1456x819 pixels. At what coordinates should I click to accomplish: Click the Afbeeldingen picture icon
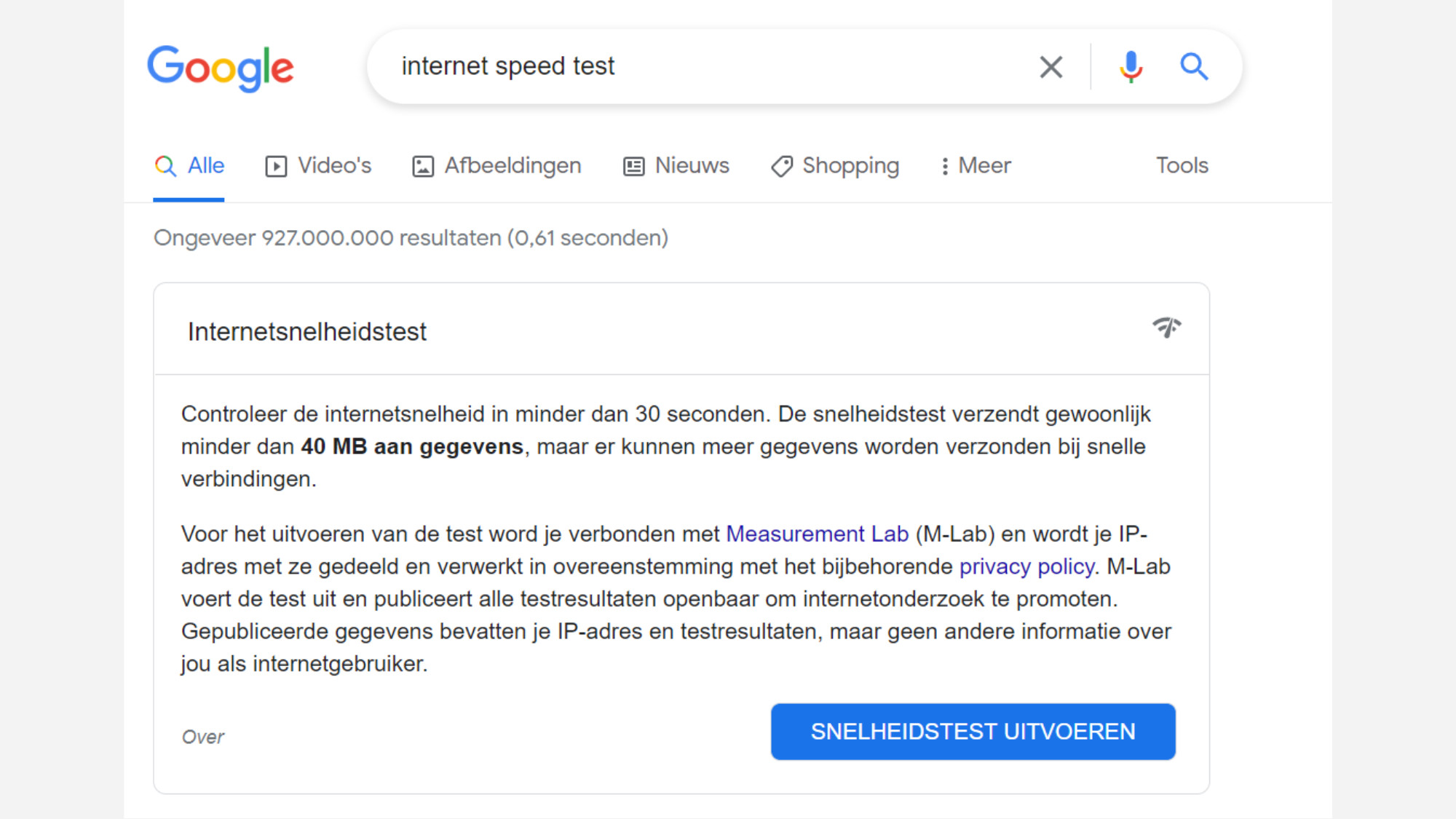[x=423, y=167]
